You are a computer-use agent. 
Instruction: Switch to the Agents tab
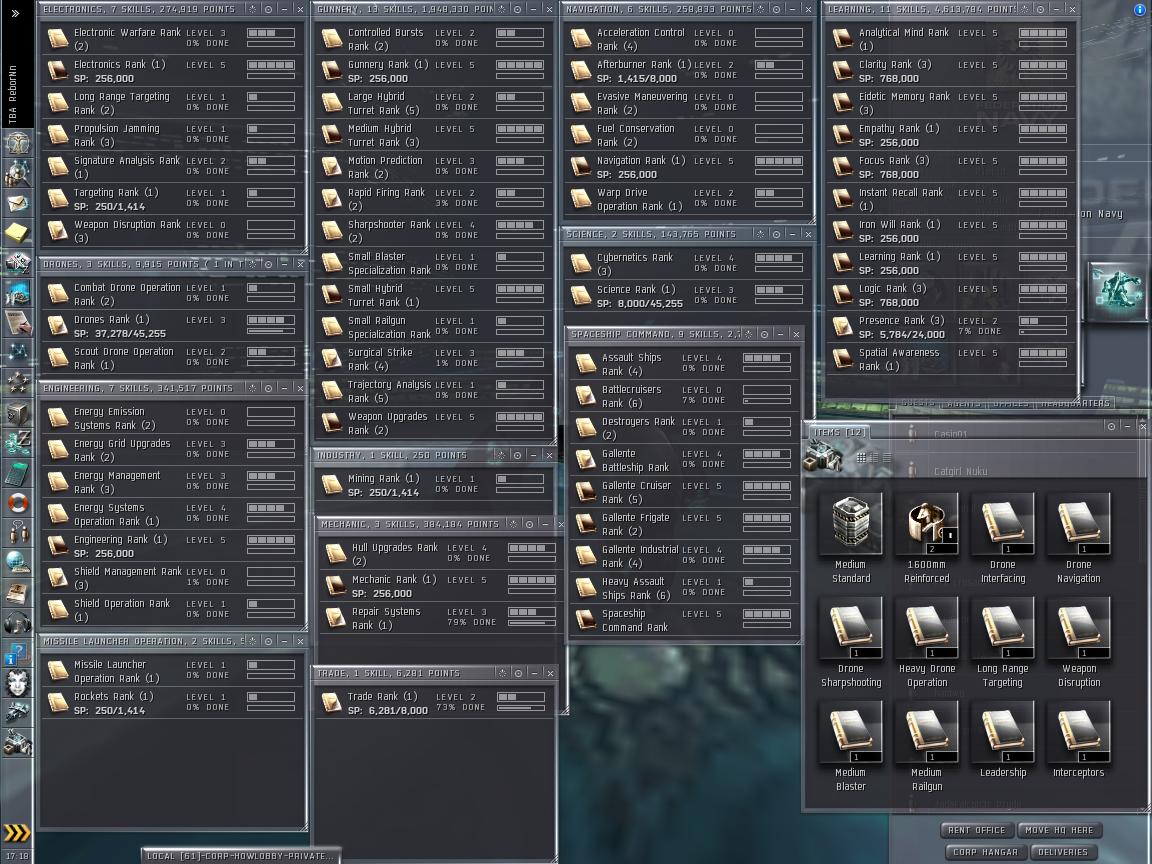point(963,403)
